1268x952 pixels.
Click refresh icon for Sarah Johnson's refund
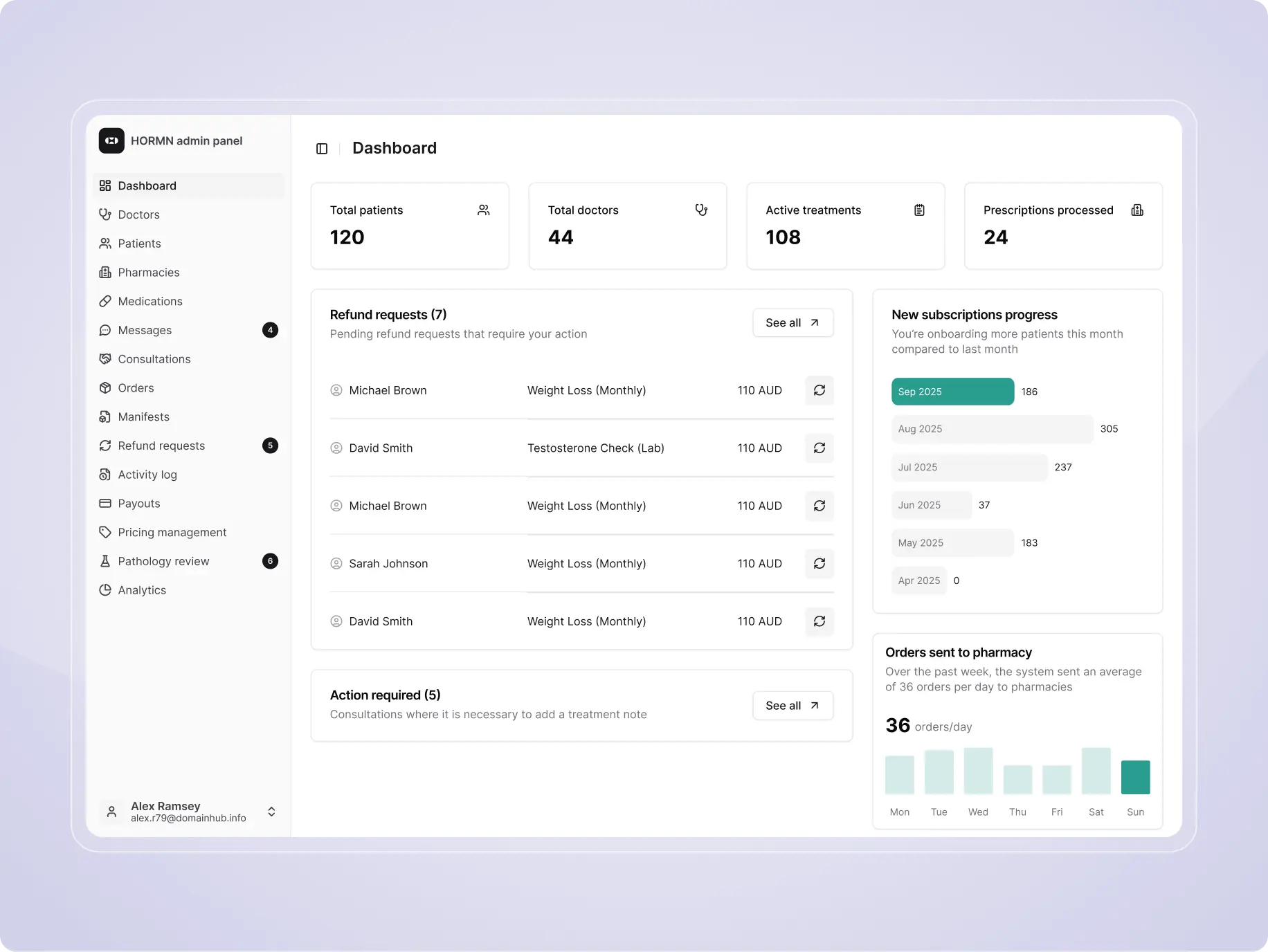(819, 564)
